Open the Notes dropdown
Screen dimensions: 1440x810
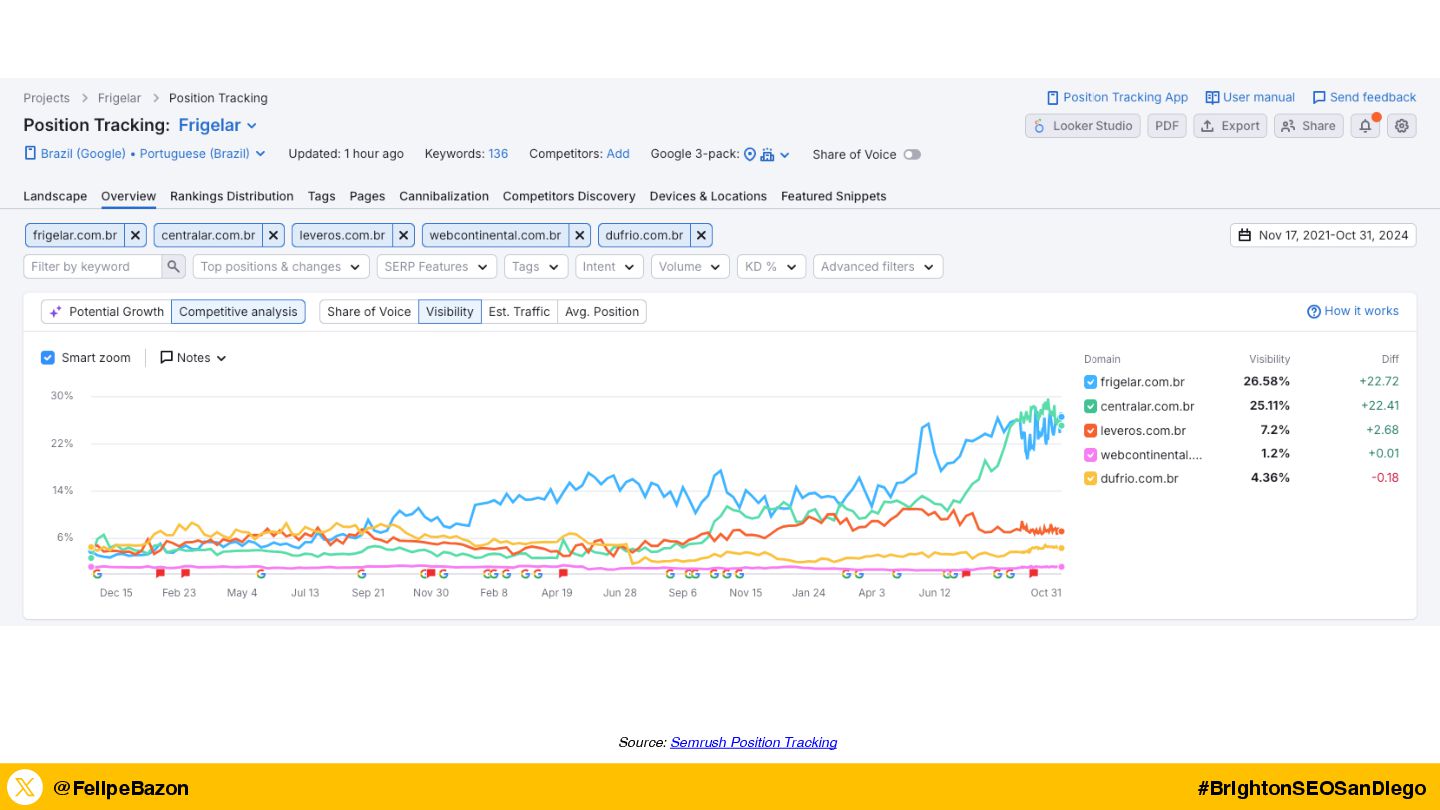tap(193, 358)
